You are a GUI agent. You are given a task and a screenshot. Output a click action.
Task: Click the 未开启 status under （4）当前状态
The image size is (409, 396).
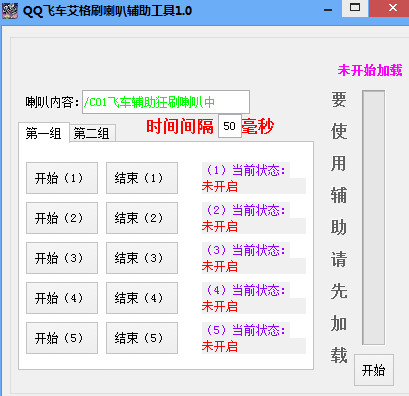pyautogui.click(x=220, y=306)
